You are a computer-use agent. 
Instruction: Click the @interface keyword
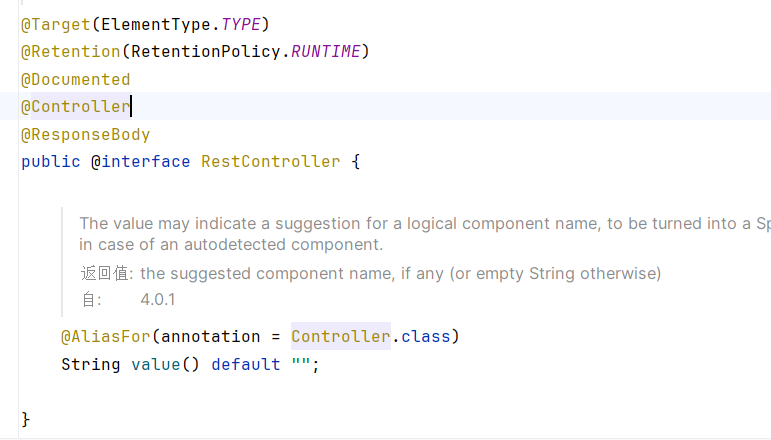coord(141,162)
